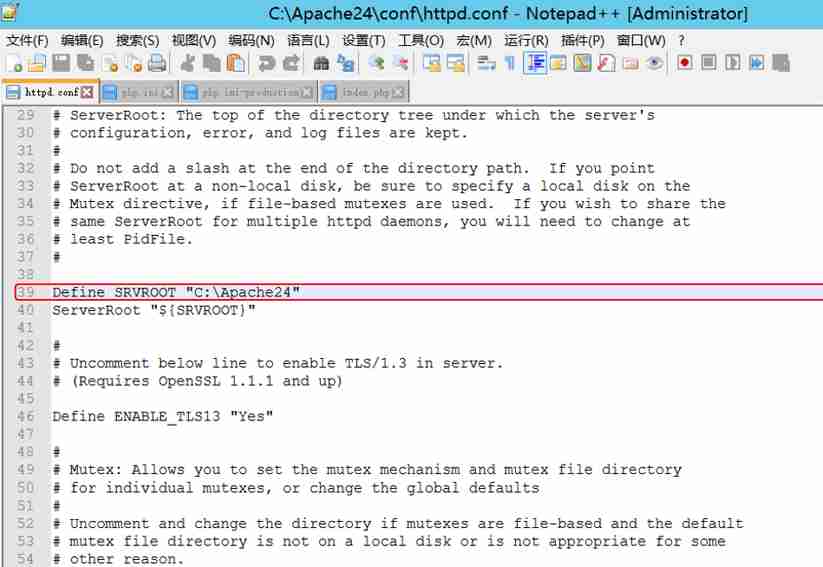This screenshot has width=823, height=567.
Task: Close the php.ini-production tab
Action: coord(307,92)
